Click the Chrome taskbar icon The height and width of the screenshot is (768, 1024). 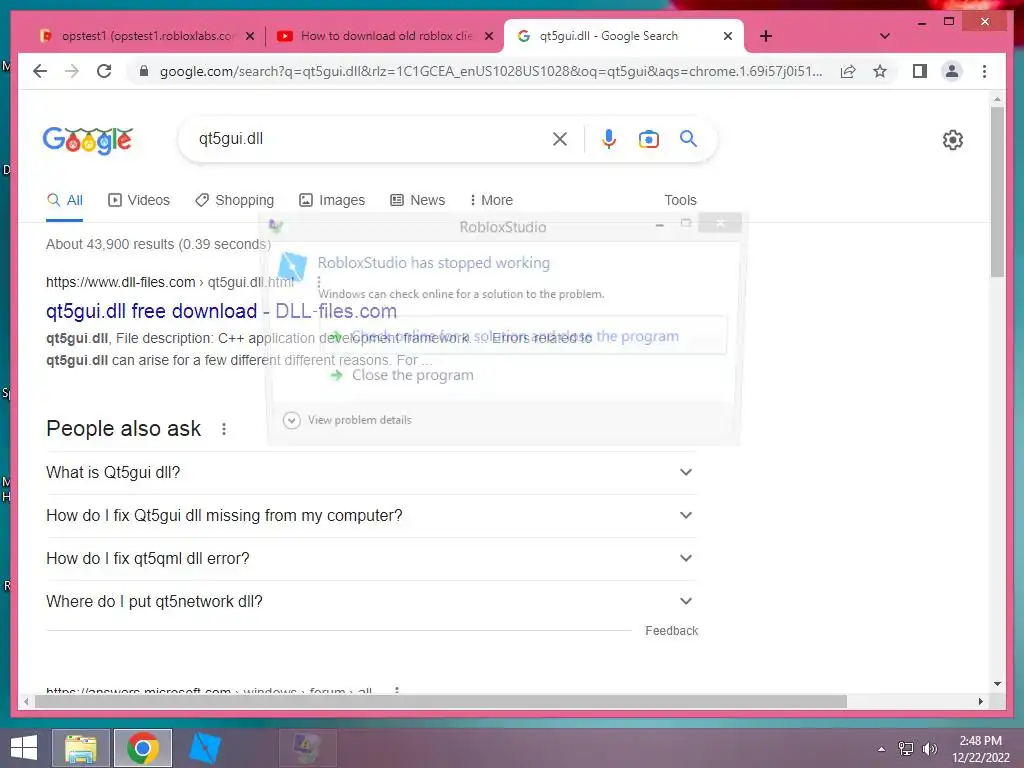(142, 748)
